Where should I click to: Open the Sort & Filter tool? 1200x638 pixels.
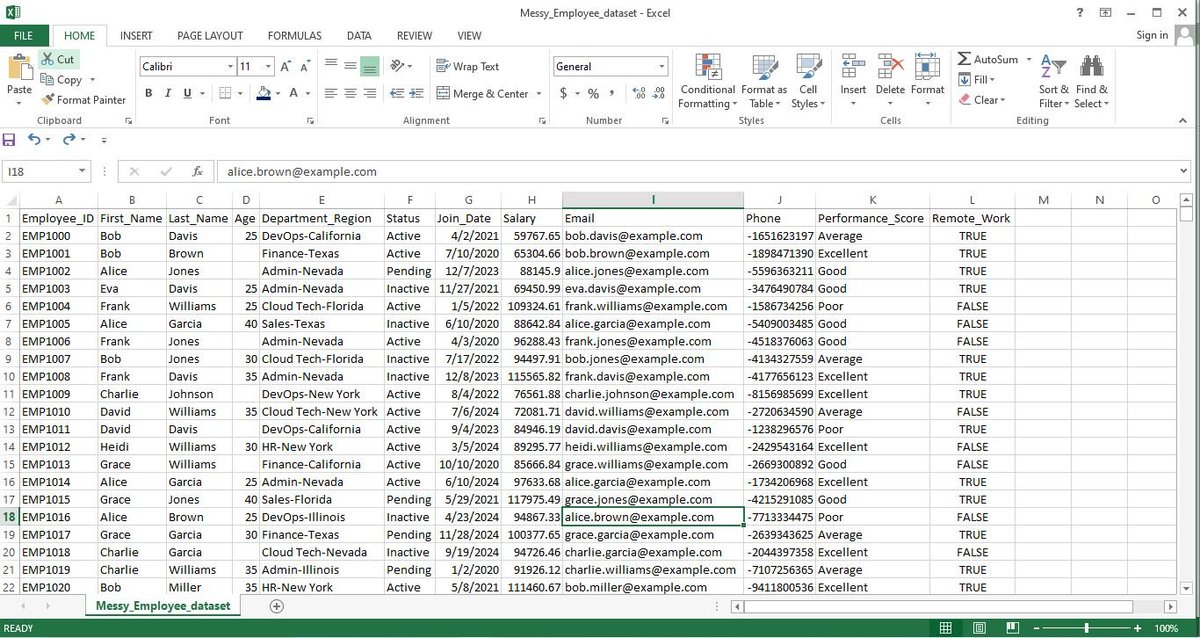[x=1054, y=81]
